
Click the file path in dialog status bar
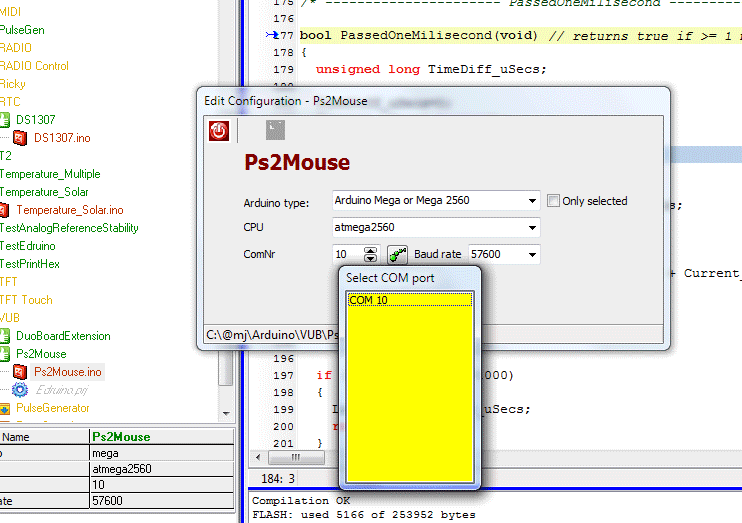[x=272, y=335]
